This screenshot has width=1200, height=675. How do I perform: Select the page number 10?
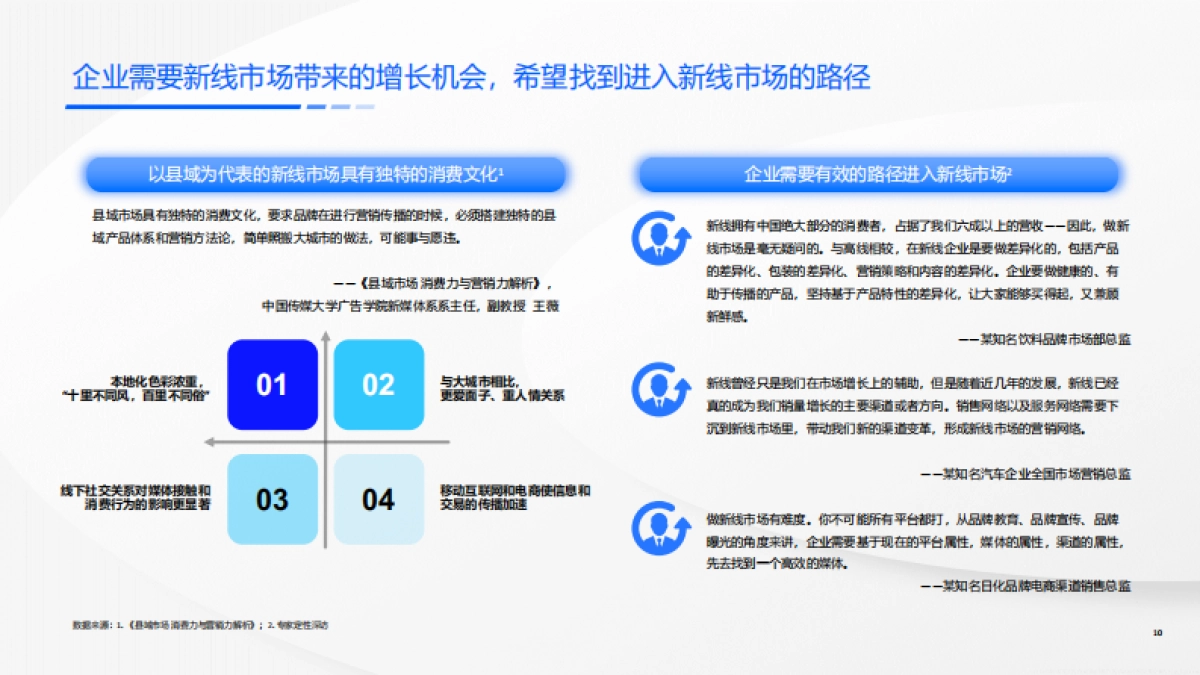(1157, 633)
